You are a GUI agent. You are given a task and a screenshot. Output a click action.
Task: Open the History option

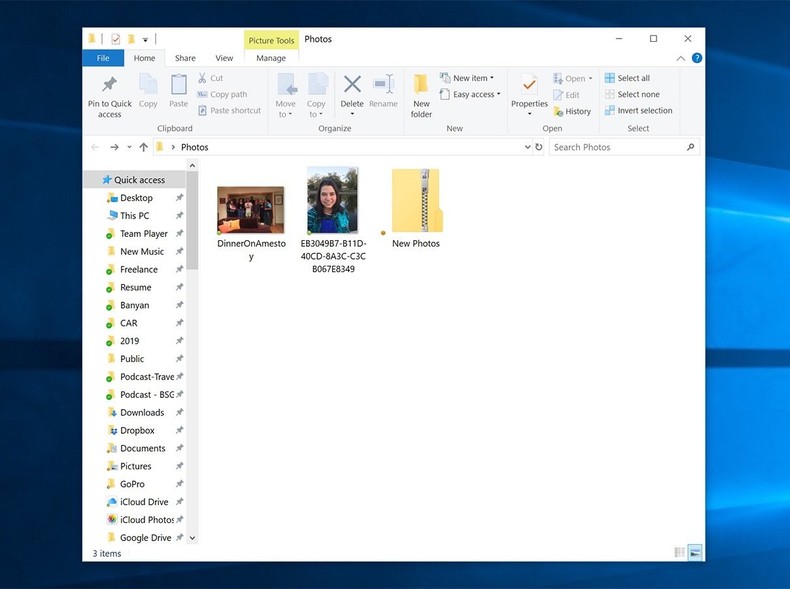coord(572,111)
